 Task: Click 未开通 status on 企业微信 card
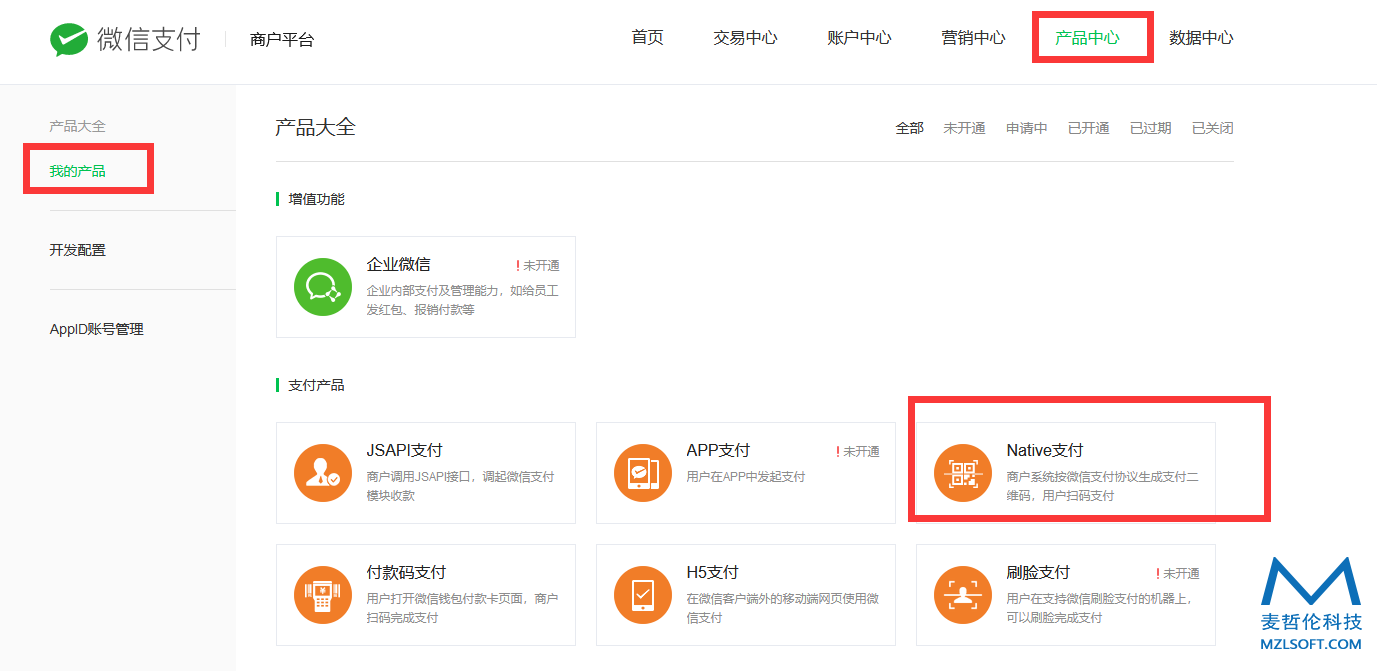point(538,265)
